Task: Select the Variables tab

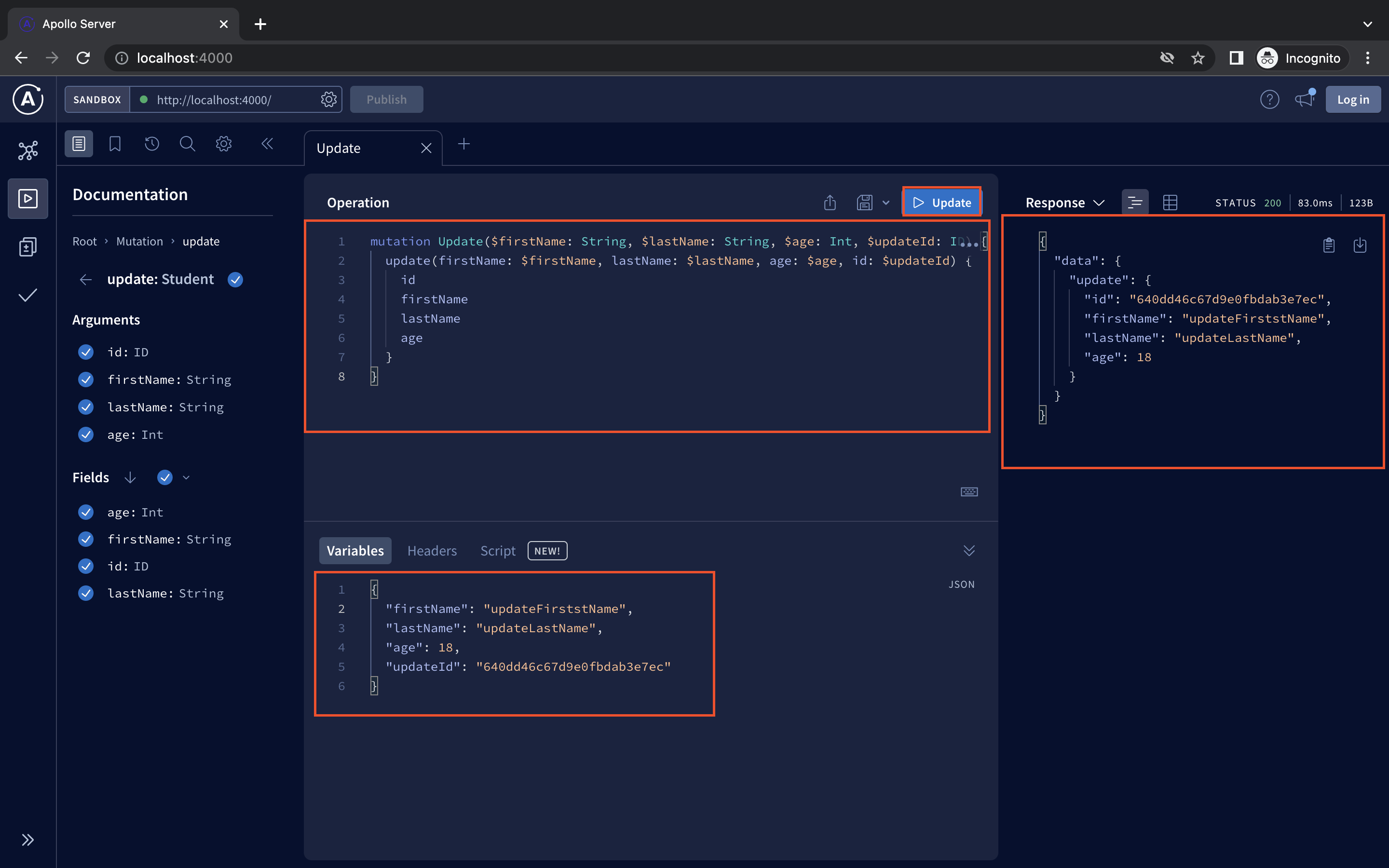Action: tap(355, 551)
